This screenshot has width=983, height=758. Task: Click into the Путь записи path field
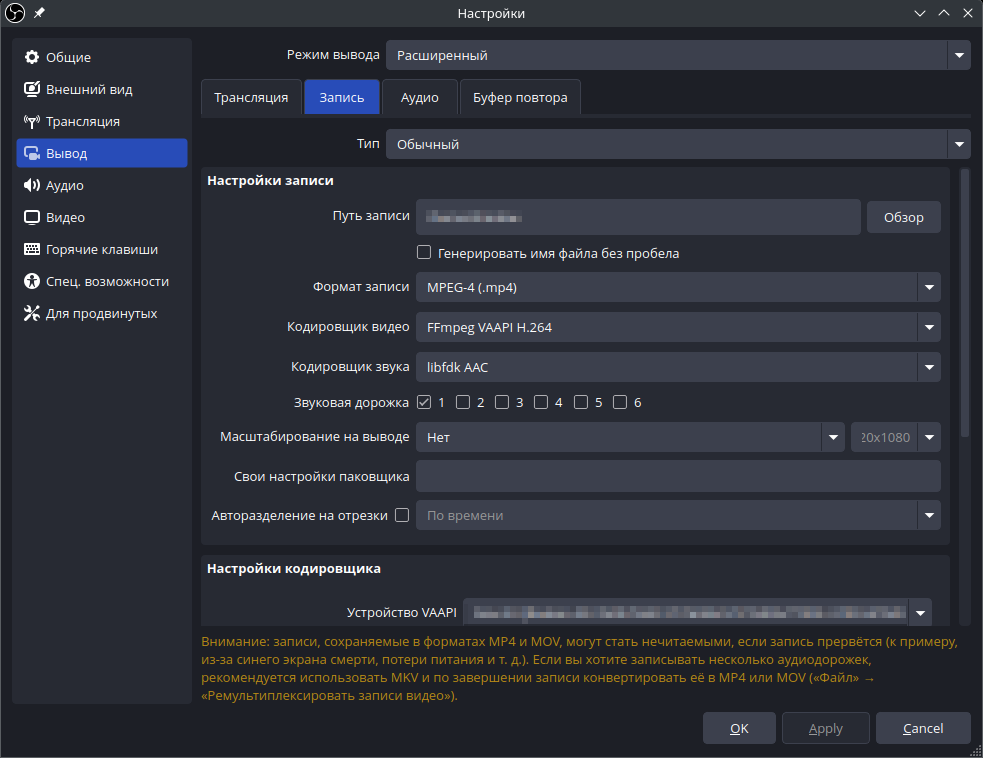(x=638, y=217)
